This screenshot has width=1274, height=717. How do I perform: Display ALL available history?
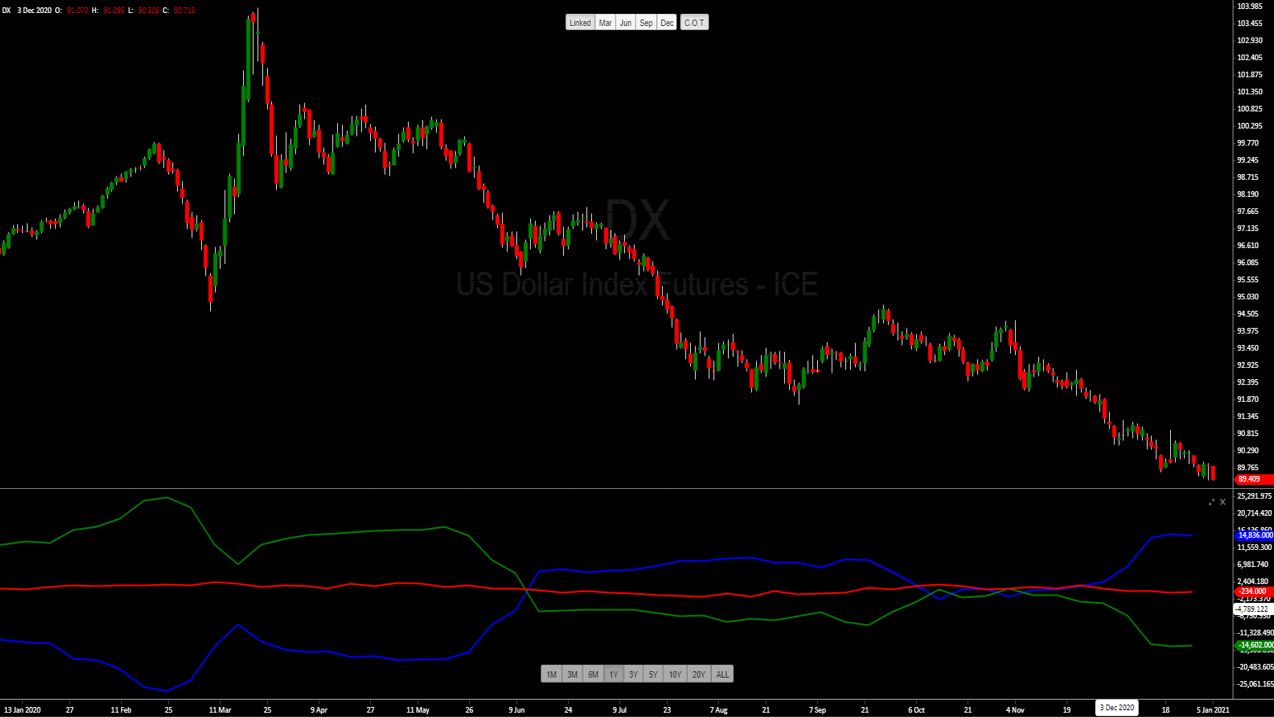(722, 674)
